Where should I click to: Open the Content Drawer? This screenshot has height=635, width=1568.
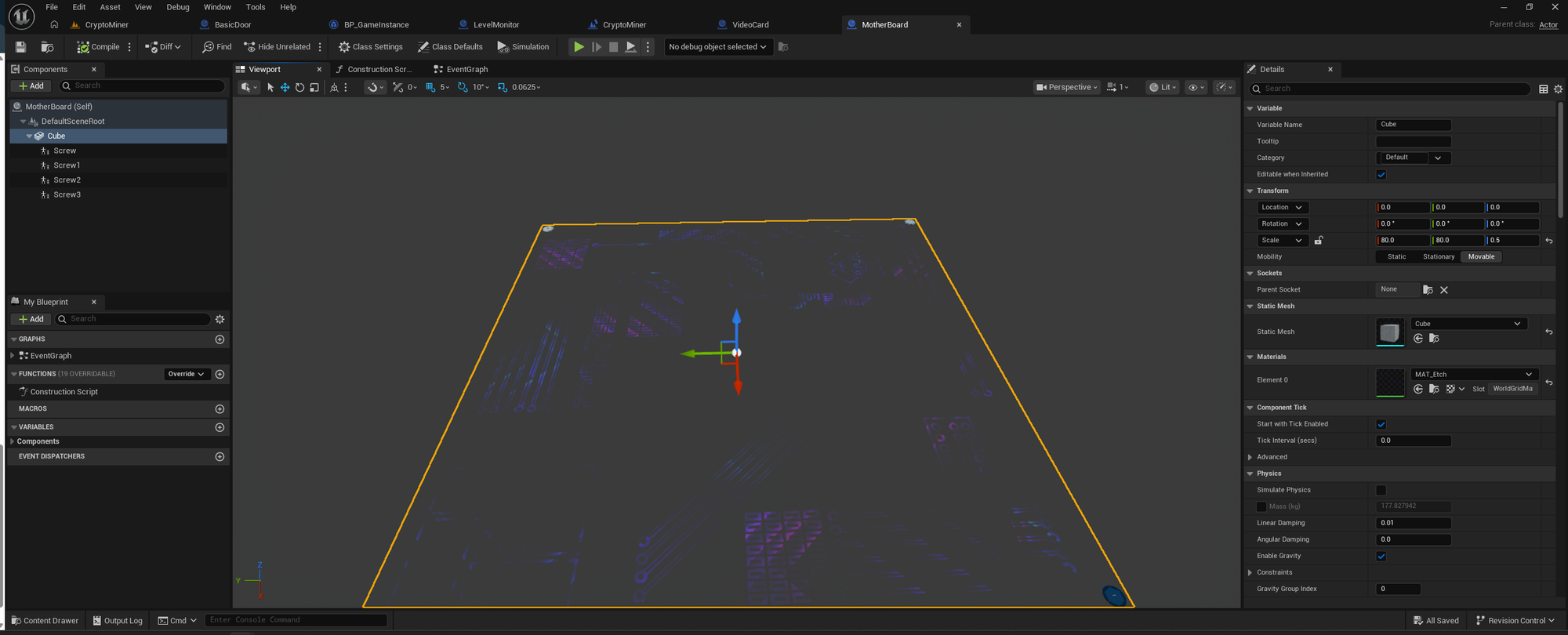(45, 620)
